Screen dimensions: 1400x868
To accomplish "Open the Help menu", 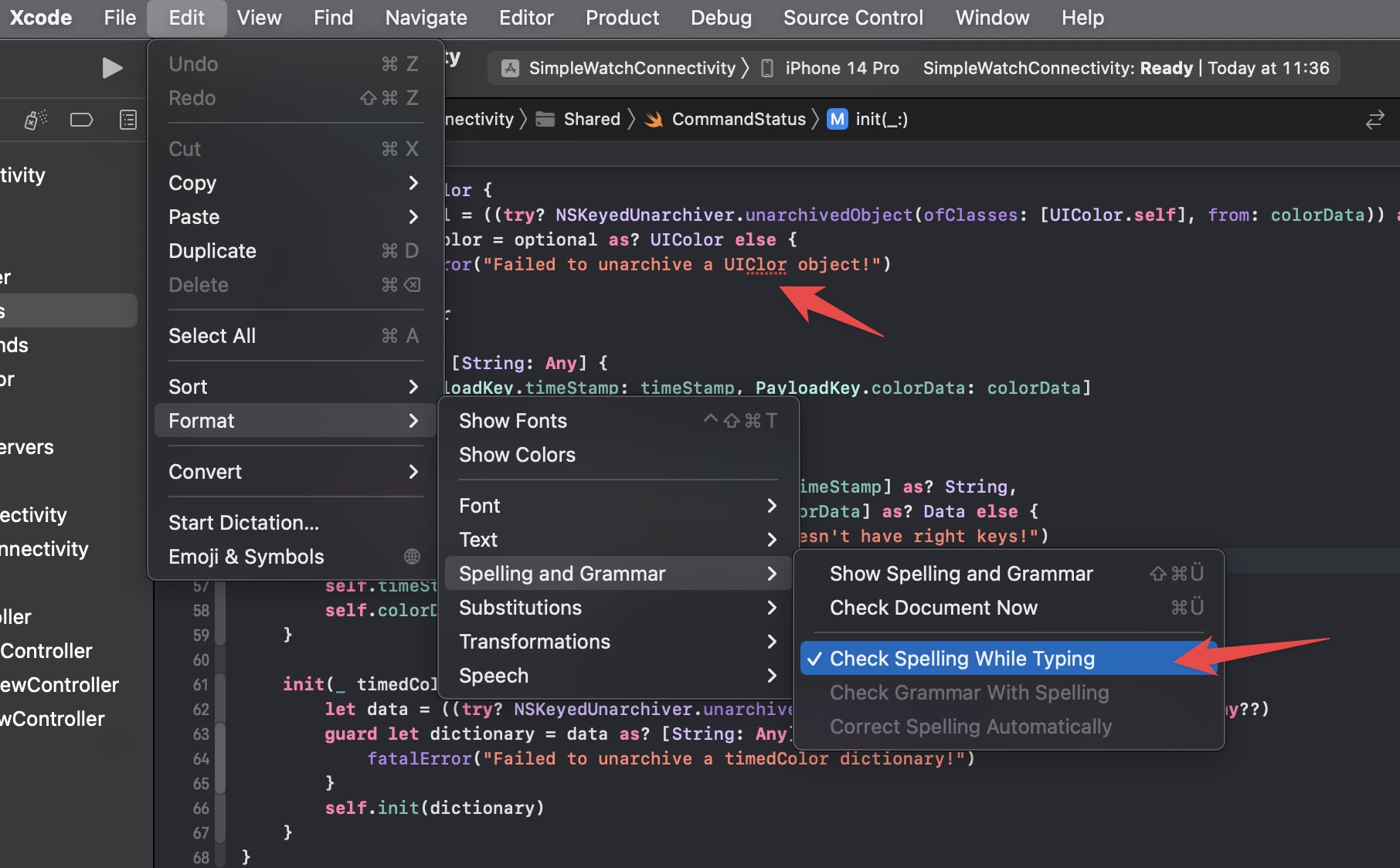I will pyautogui.click(x=1082, y=17).
